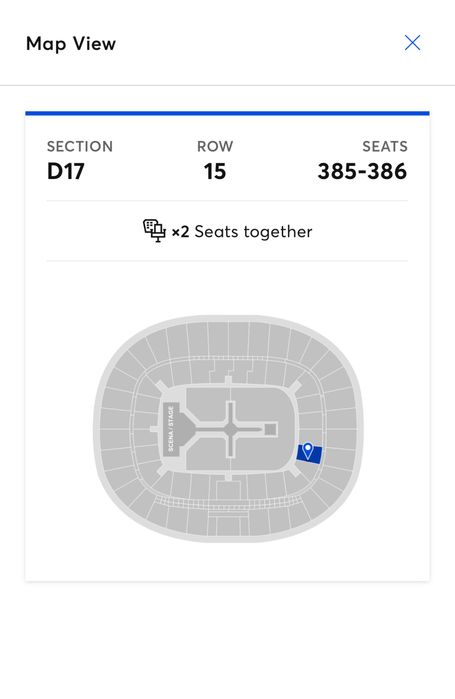Click the blue bar atop the ticket card
455x699 pixels.
point(227,113)
